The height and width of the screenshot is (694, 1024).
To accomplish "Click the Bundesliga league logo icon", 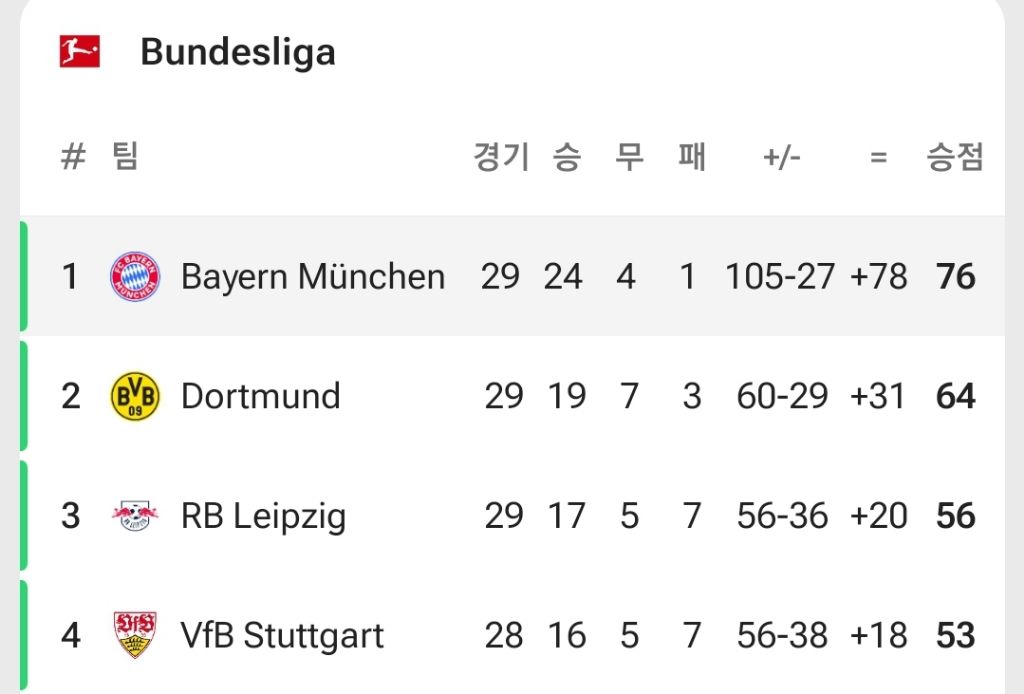I will click(79, 52).
